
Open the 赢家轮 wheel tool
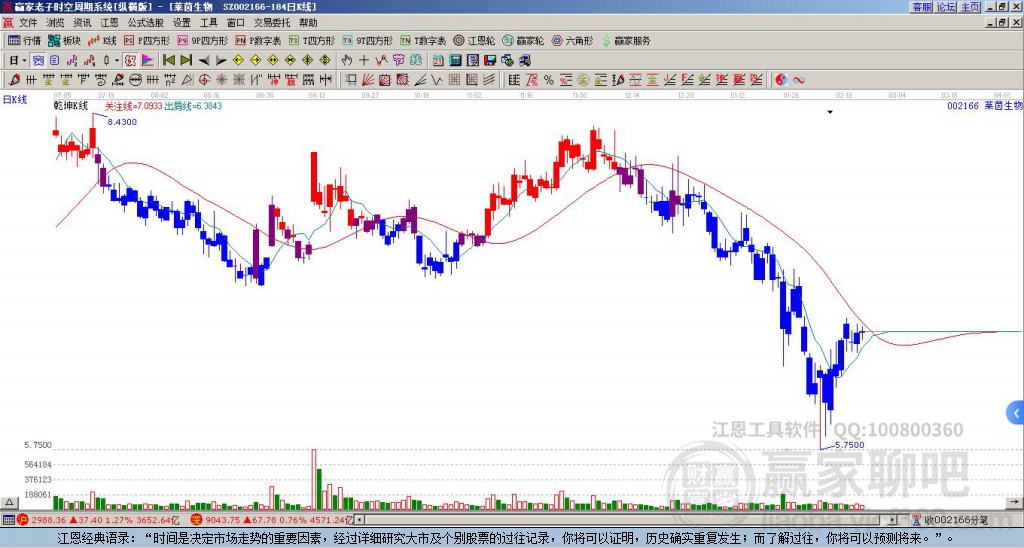(523, 40)
